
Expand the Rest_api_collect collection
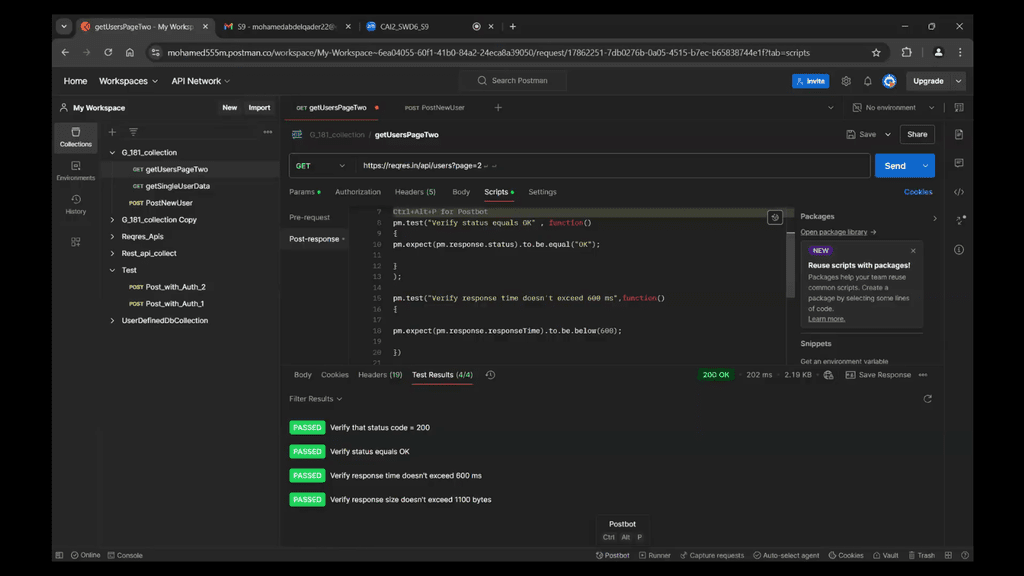(112, 253)
